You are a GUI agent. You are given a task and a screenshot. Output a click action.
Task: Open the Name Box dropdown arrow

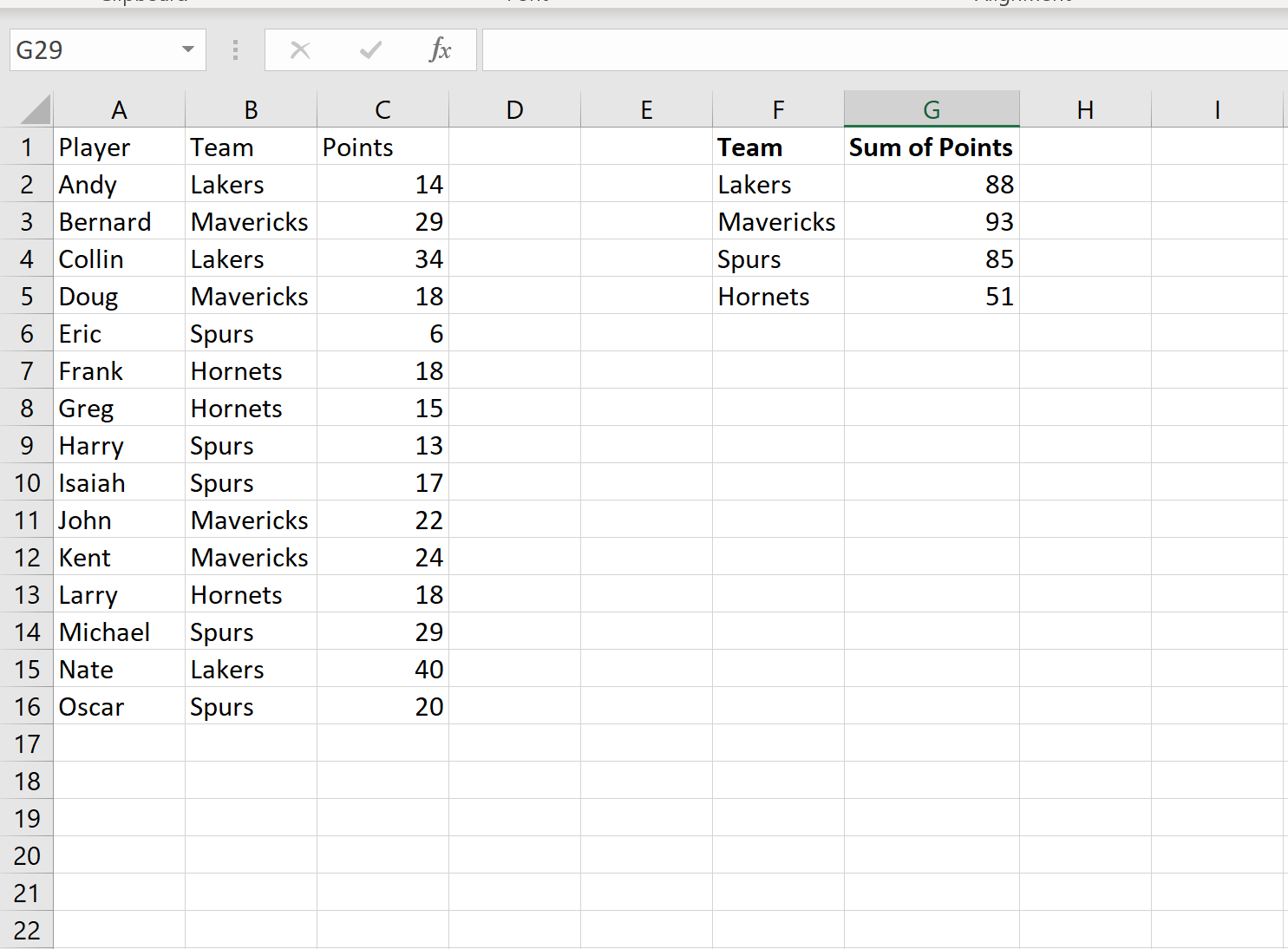click(187, 49)
